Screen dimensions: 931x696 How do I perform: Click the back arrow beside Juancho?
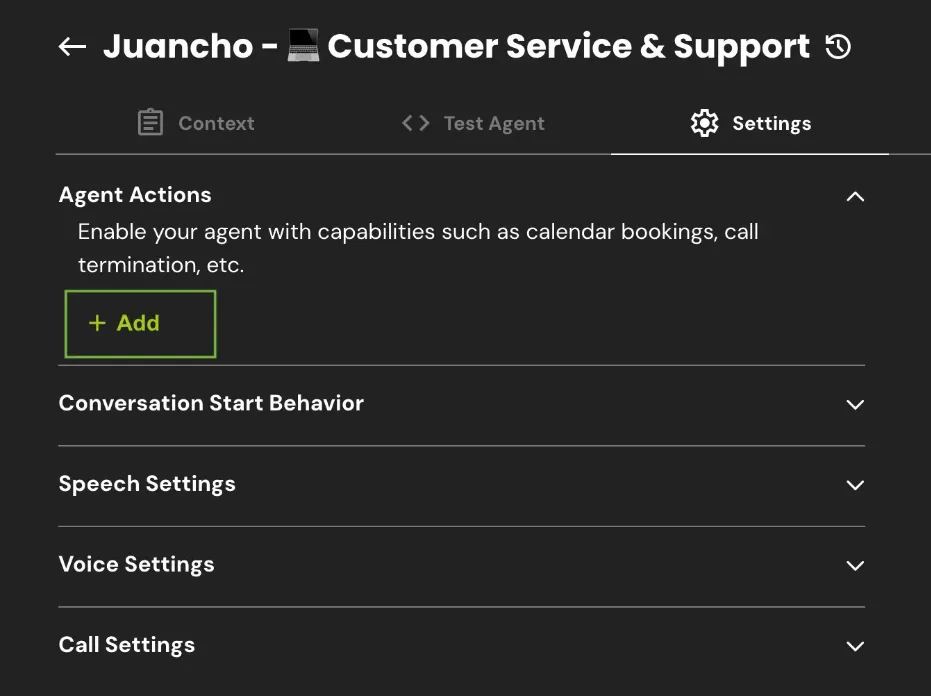click(72, 47)
